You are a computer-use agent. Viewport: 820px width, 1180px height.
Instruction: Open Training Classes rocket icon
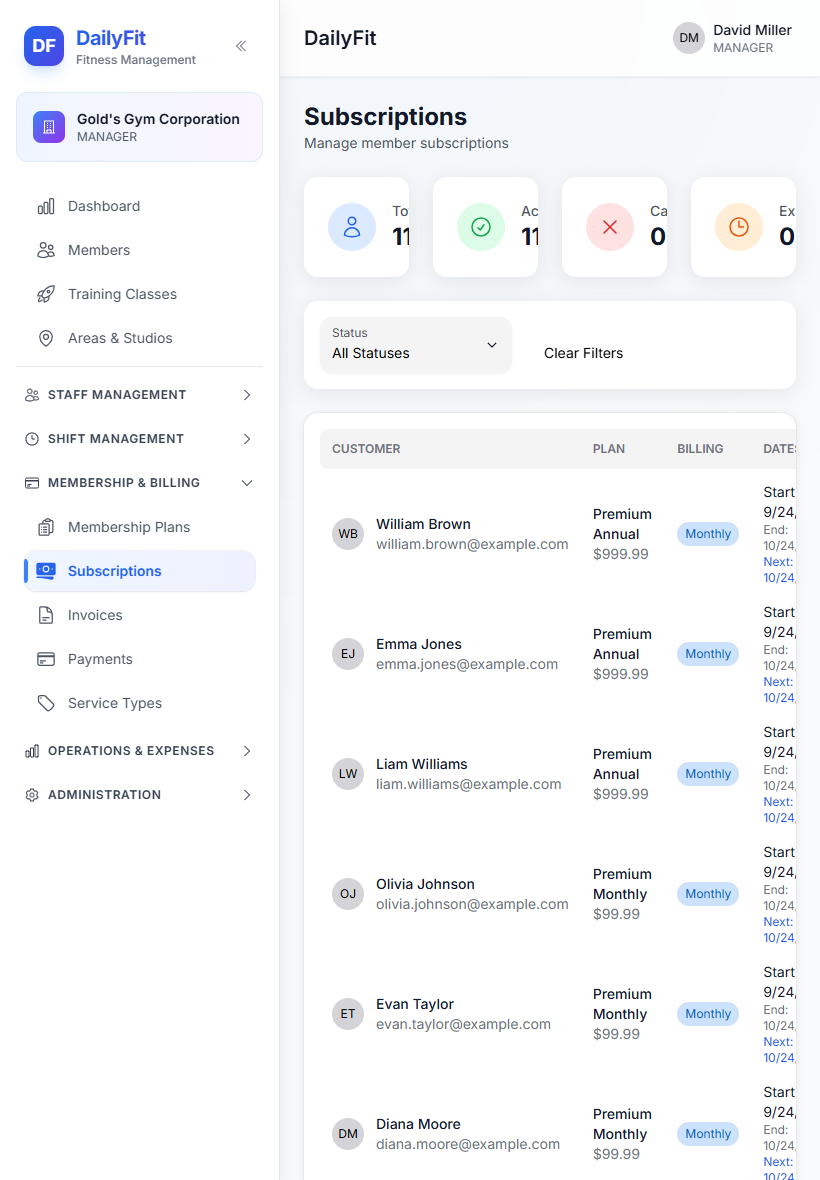46,294
